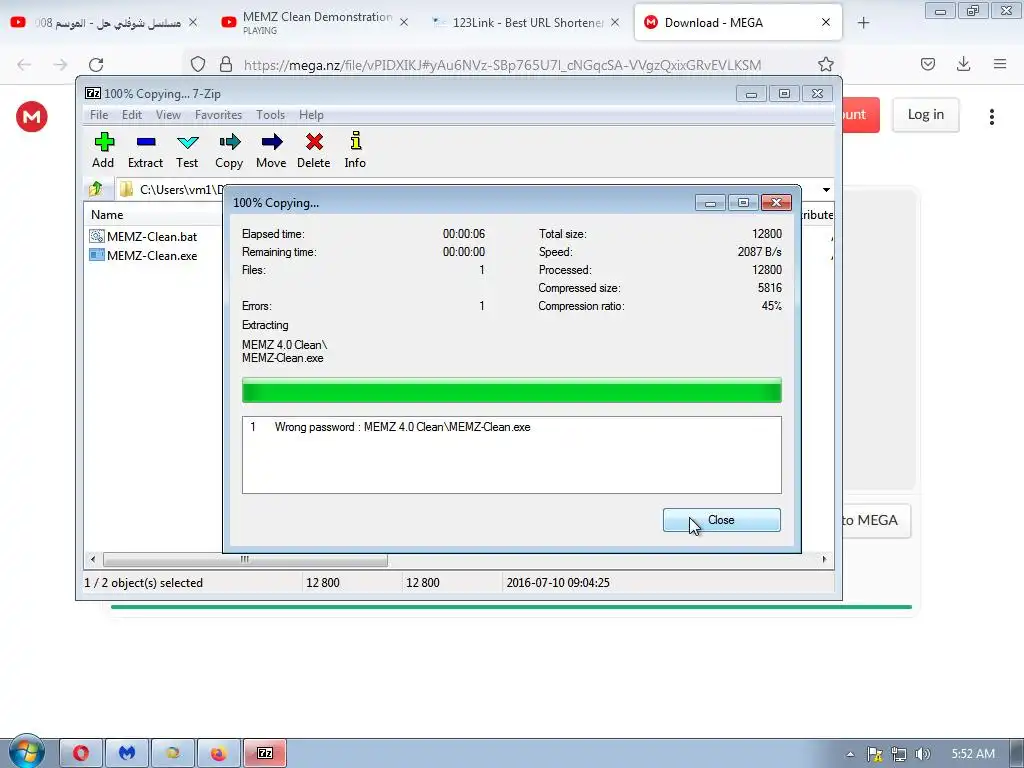The width and height of the screenshot is (1024, 768).
Task: Click the Add toolbar icon in 7-Zip
Action: pos(103,151)
